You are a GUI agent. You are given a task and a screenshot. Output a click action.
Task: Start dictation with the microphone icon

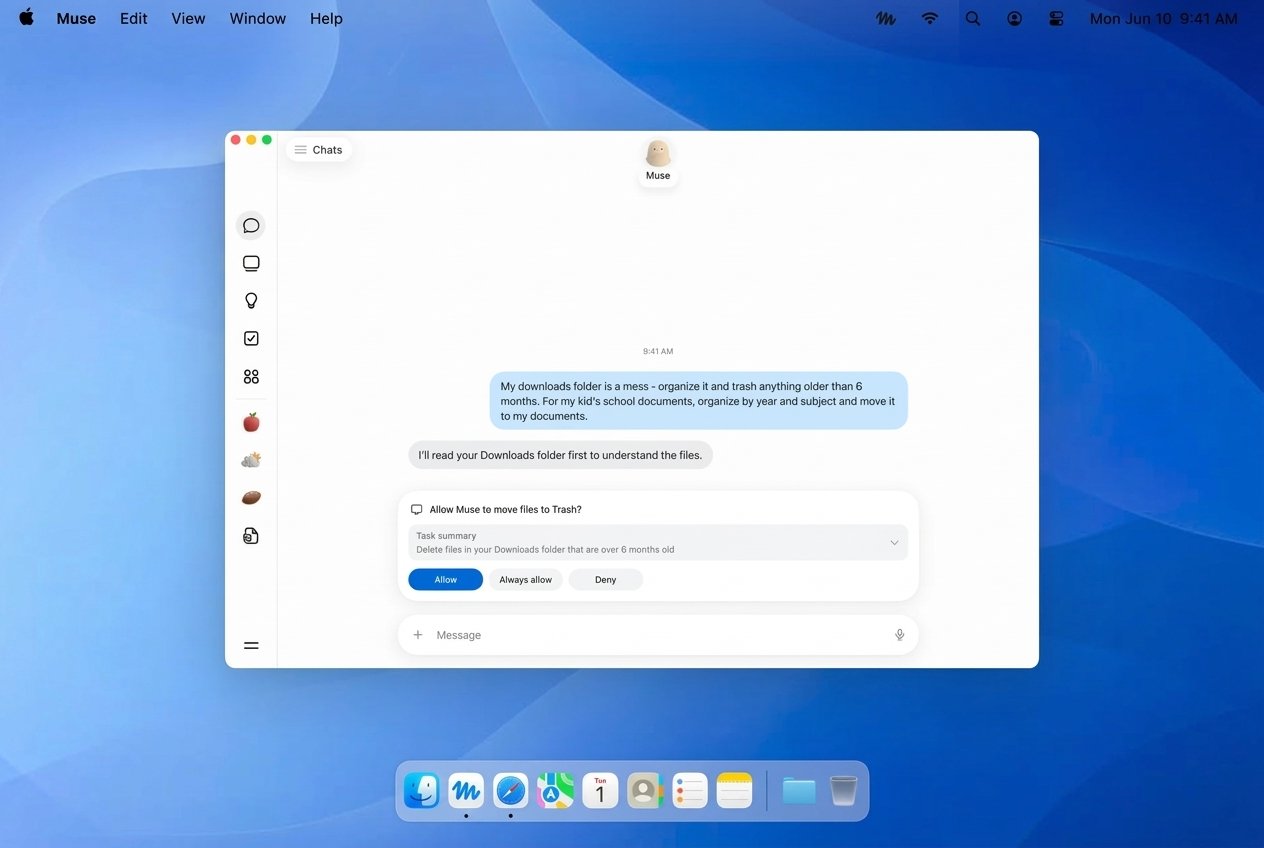(899, 635)
